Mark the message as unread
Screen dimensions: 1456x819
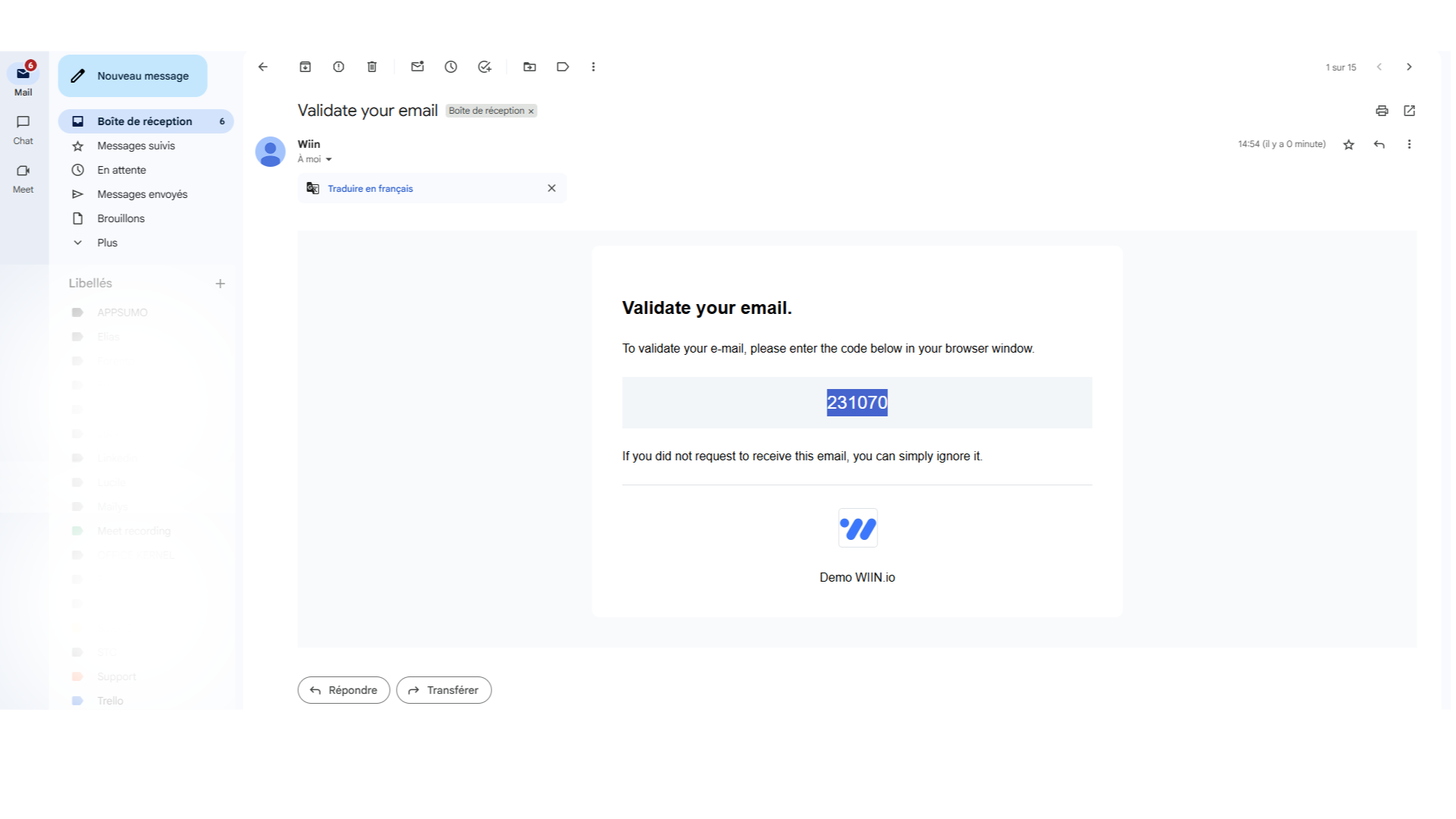pyautogui.click(x=417, y=67)
